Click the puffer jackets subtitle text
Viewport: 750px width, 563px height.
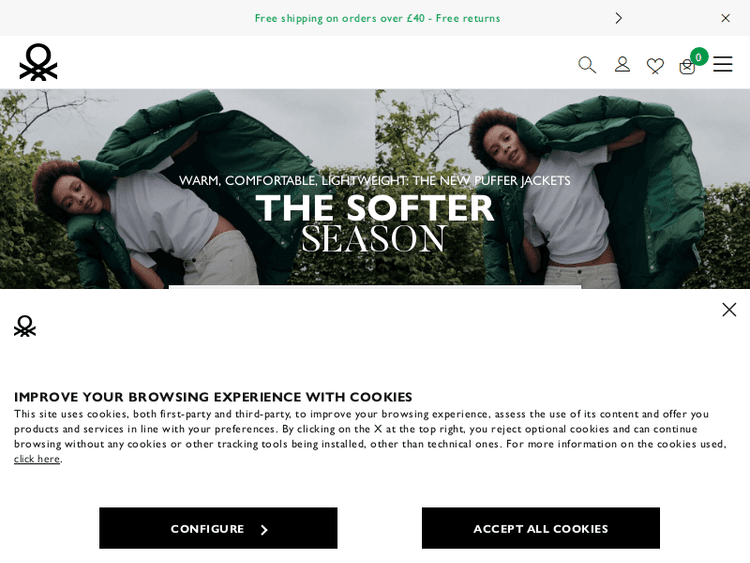(375, 180)
